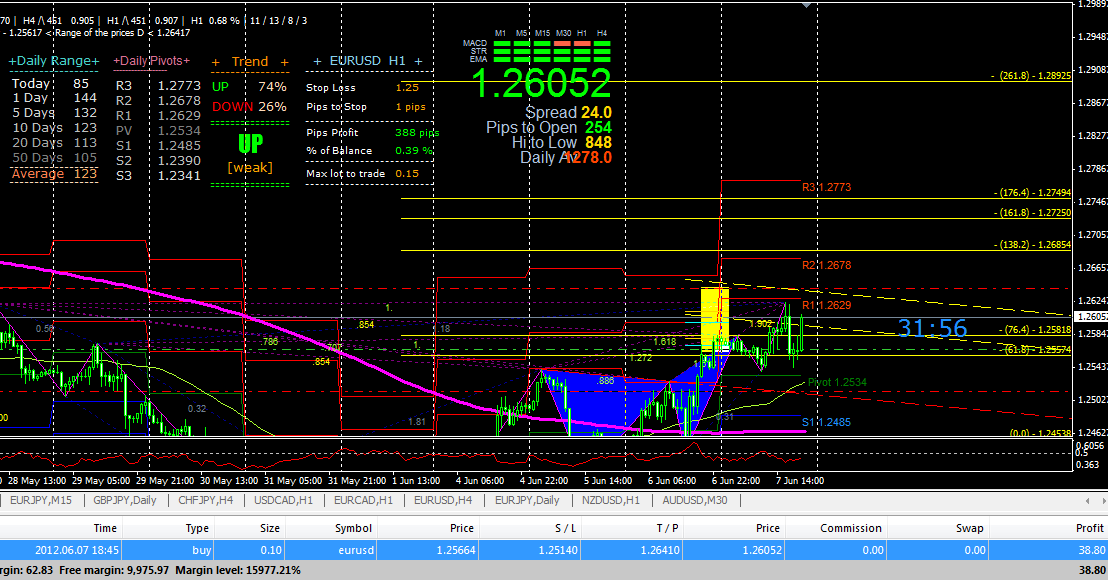Open the NZDUSD,H1 chart tab
1108x581 pixels.
[x=611, y=500]
